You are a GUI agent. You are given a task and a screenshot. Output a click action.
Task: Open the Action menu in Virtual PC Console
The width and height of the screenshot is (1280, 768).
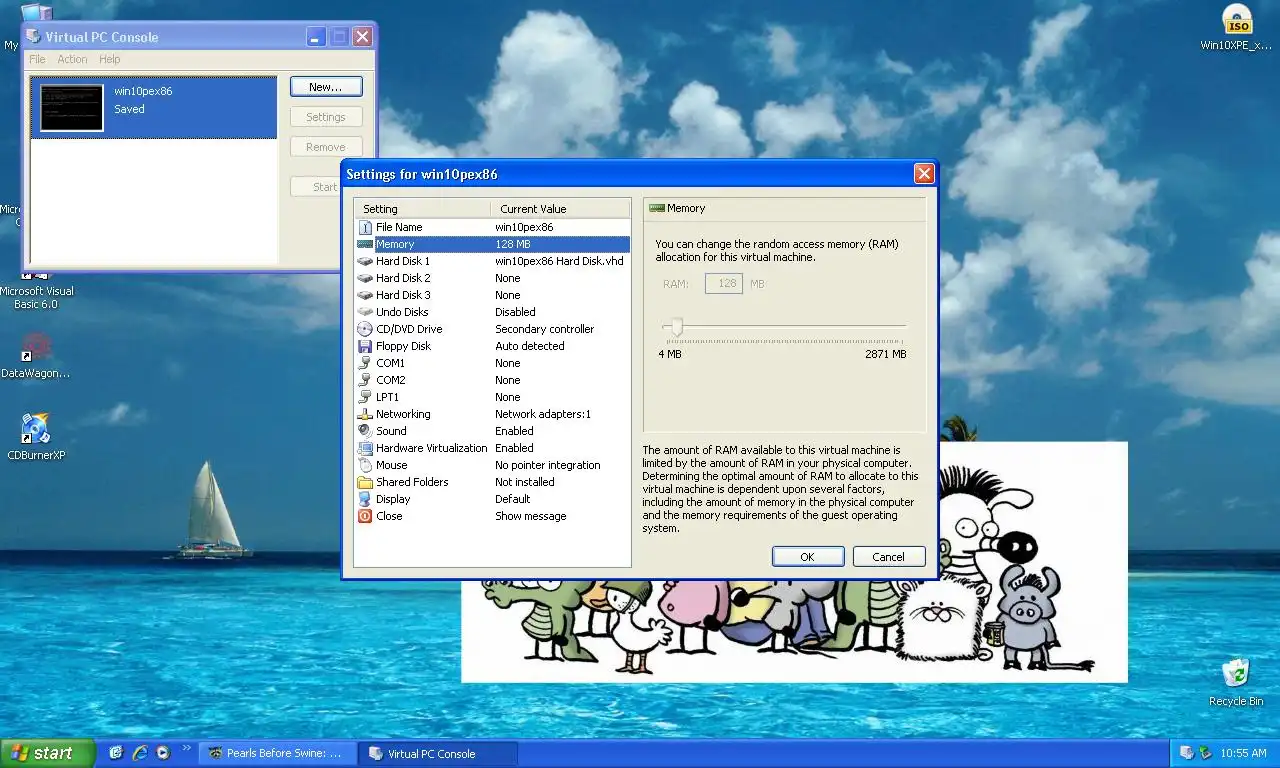[72, 59]
